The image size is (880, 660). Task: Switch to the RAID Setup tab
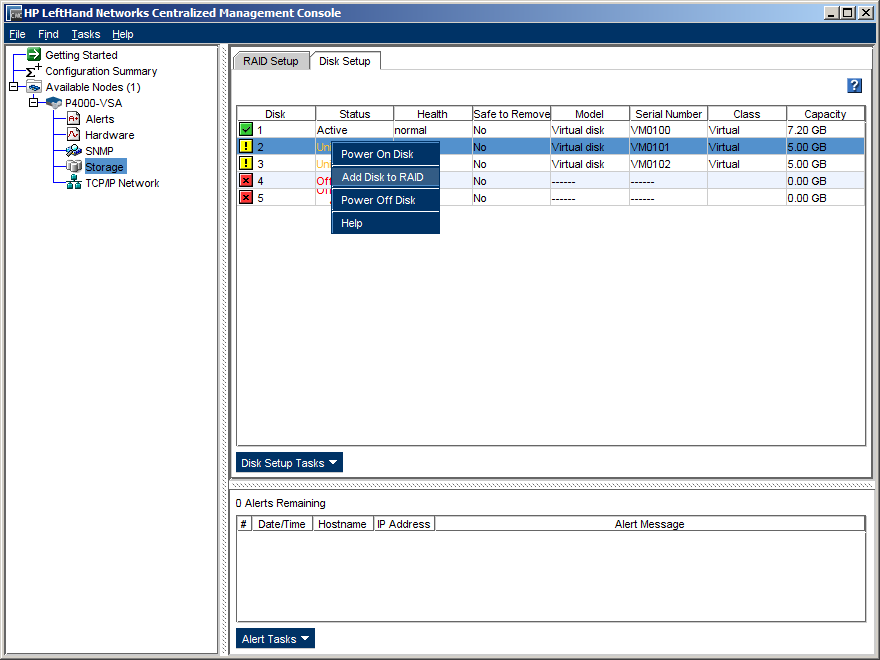270,61
